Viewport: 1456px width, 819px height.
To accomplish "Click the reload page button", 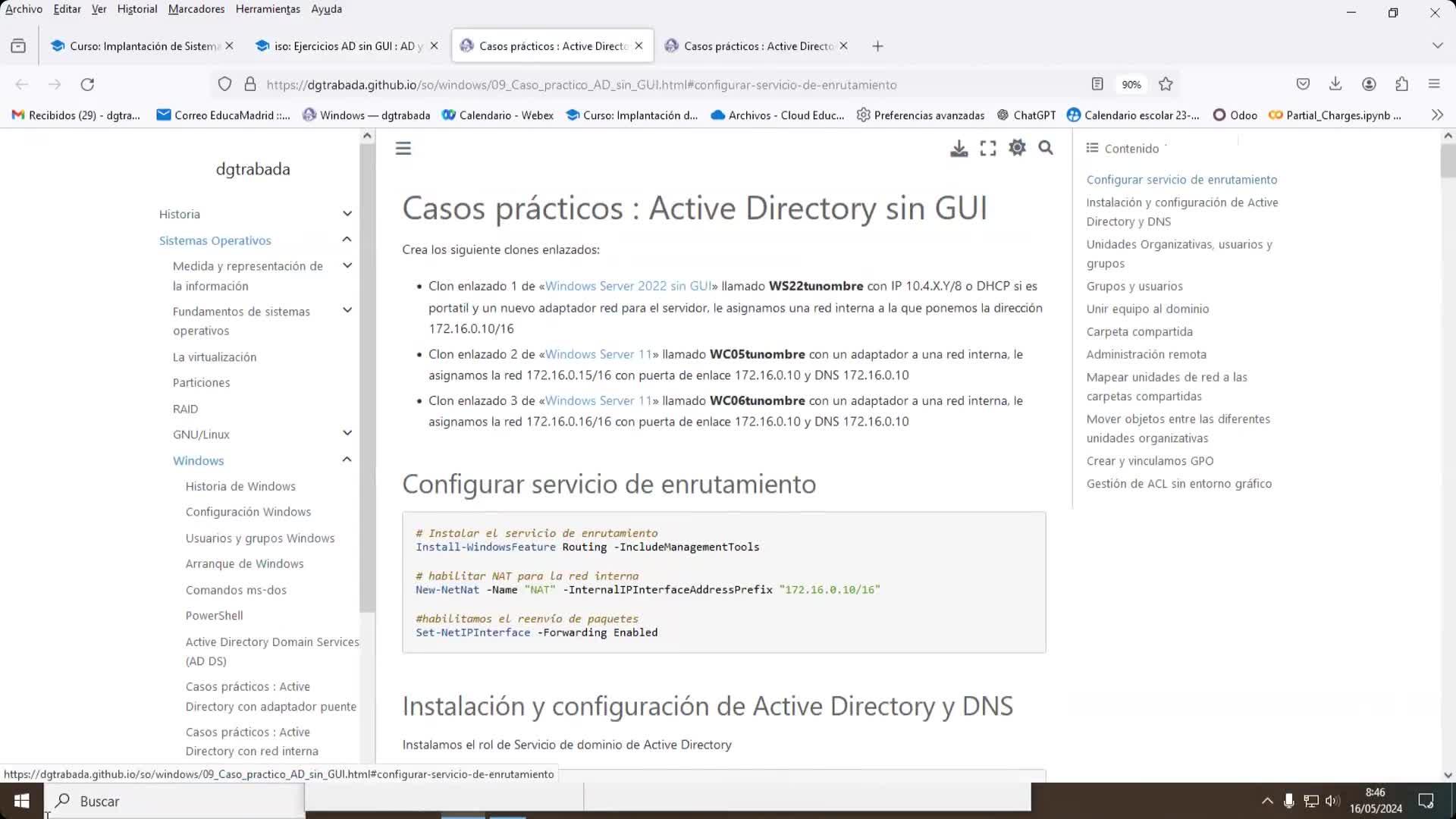I will [87, 84].
